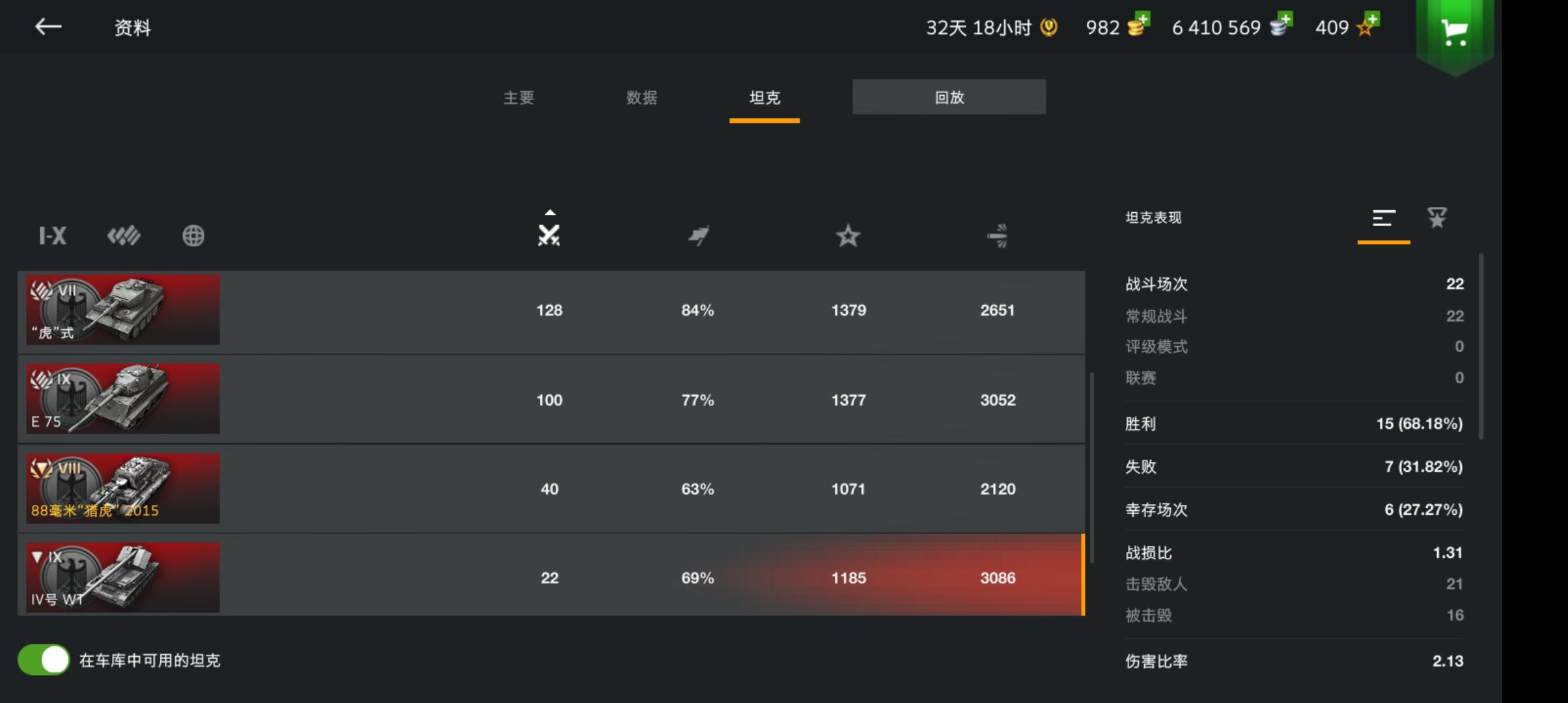Image resolution: width=1568 pixels, height=703 pixels.
Task: Click the 32天 18小时 premium time
Action: 979,28
